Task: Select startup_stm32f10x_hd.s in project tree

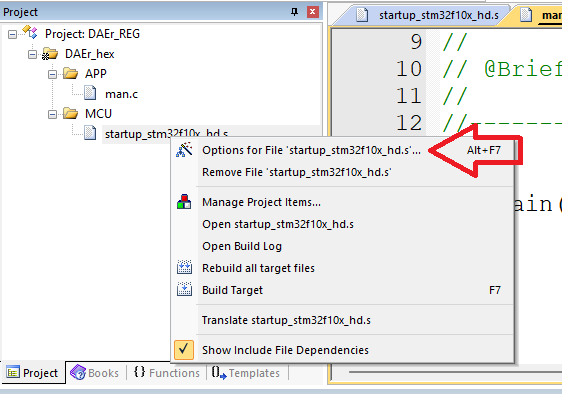Action: coord(166,134)
